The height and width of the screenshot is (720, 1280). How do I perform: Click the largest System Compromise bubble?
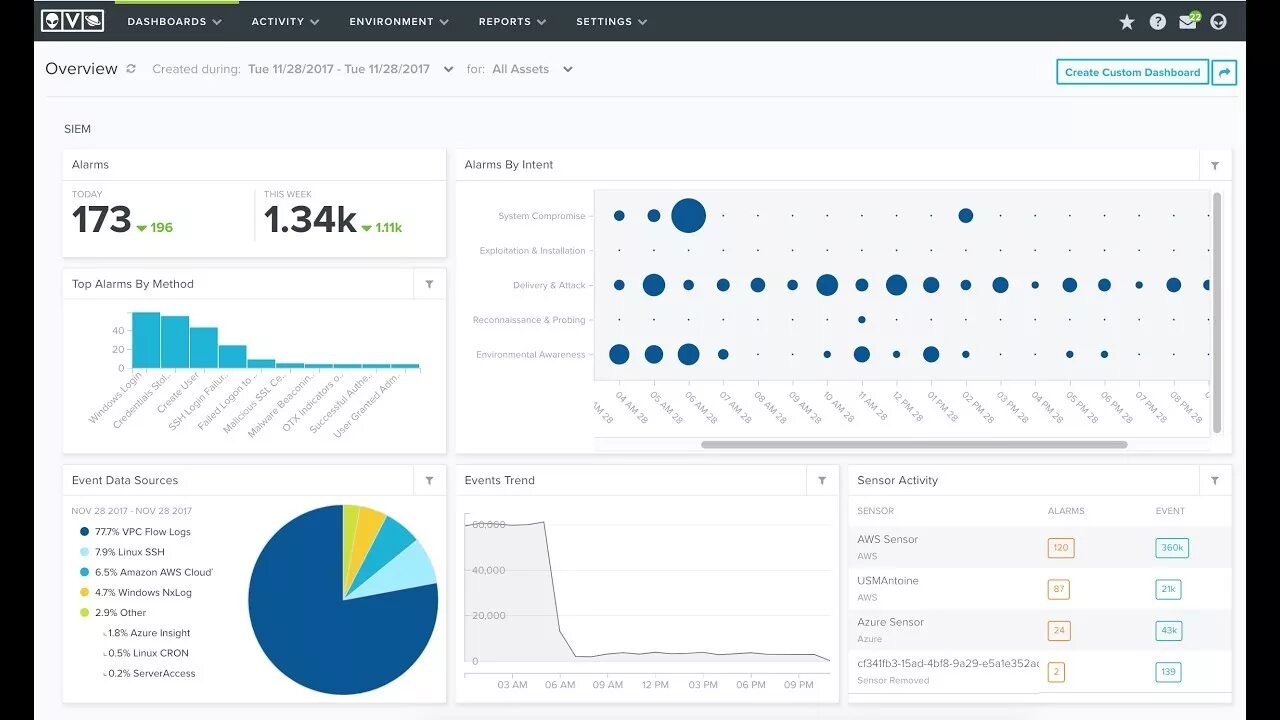click(688, 215)
